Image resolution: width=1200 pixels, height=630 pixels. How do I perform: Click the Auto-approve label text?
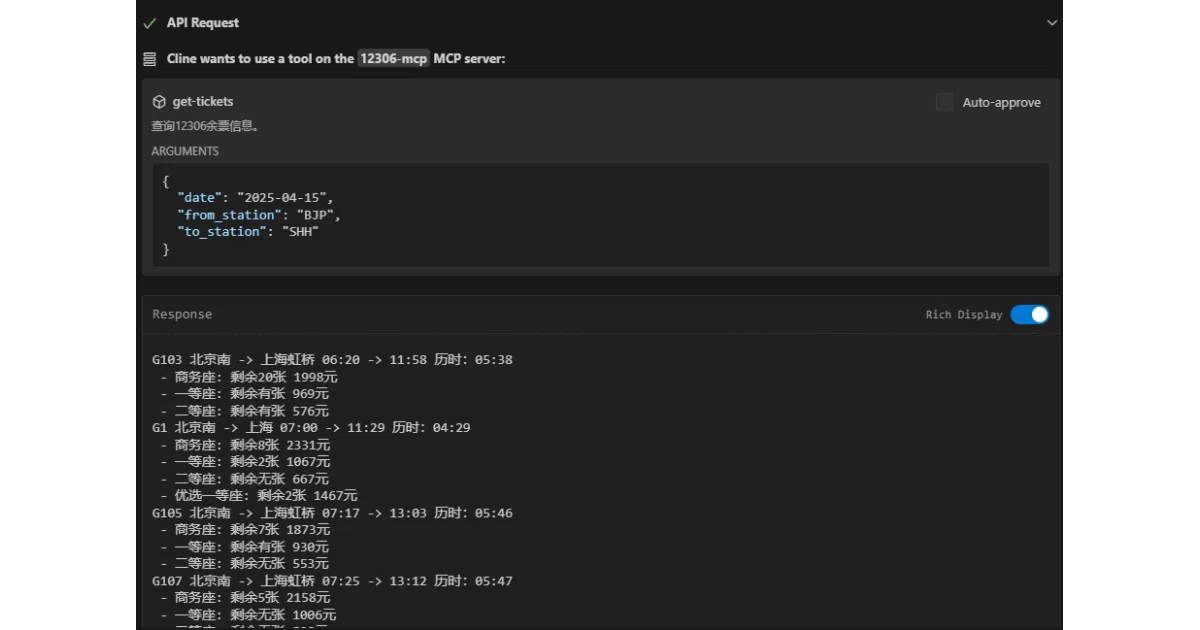click(1001, 102)
